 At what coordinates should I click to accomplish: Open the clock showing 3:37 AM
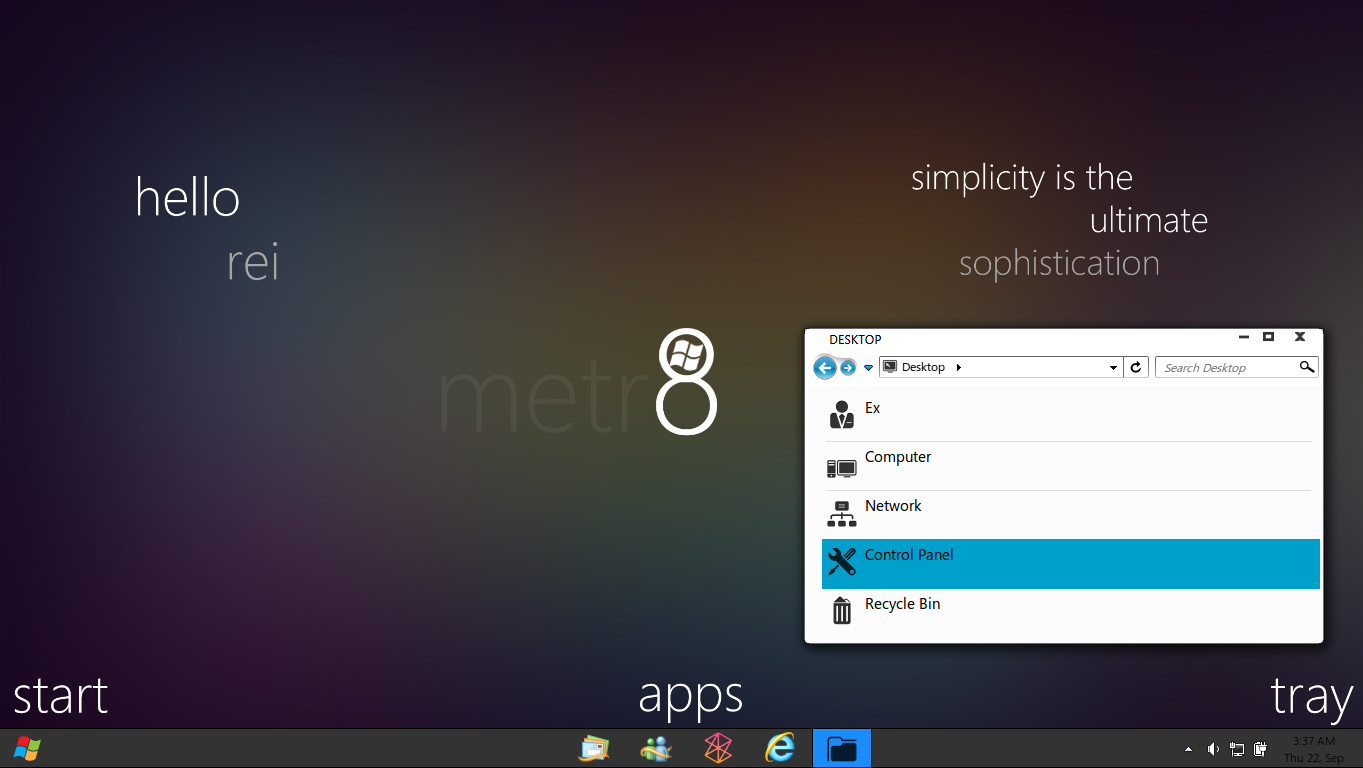pos(1314,749)
